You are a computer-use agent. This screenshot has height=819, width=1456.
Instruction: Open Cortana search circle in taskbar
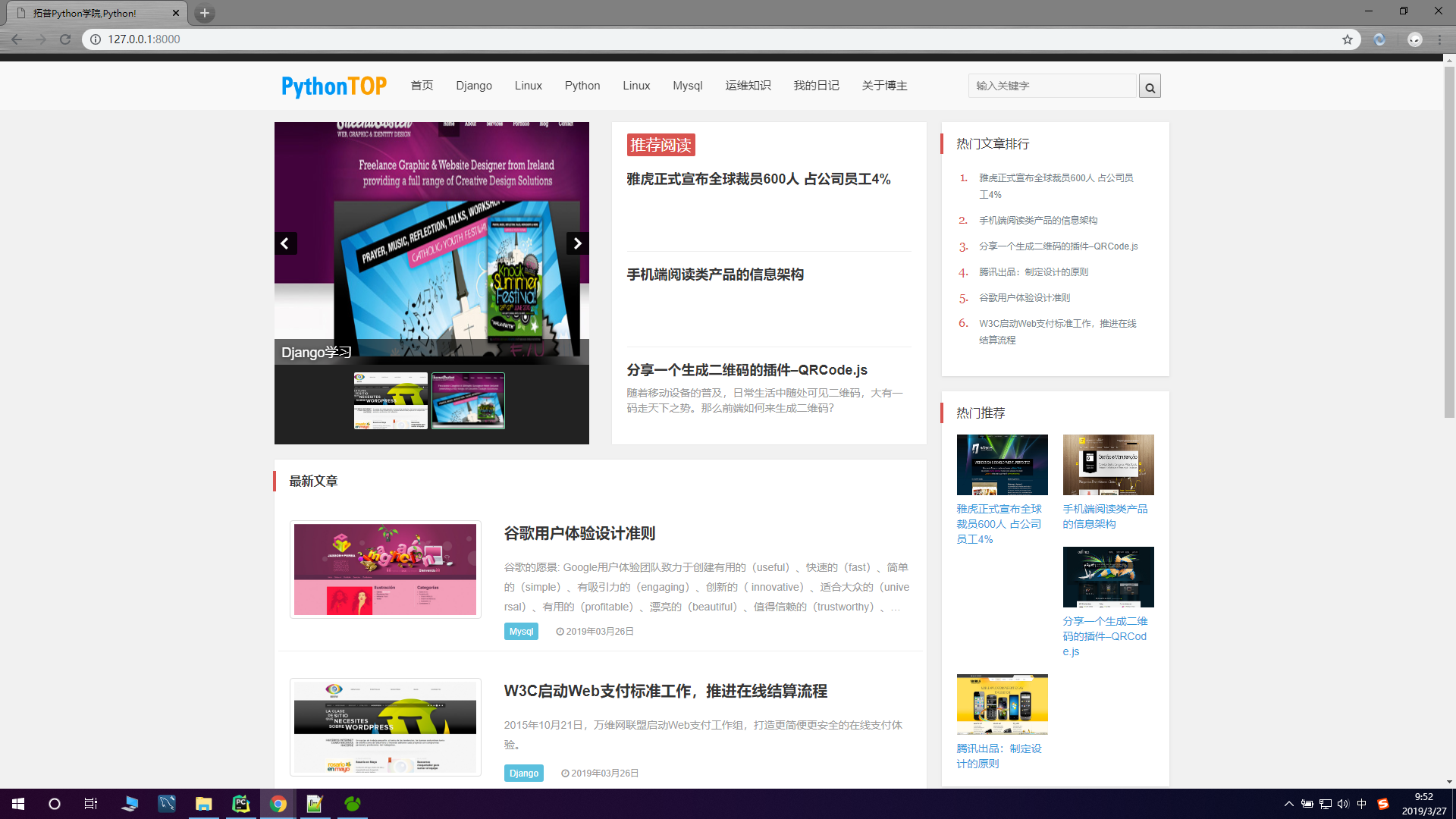pos(55,804)
